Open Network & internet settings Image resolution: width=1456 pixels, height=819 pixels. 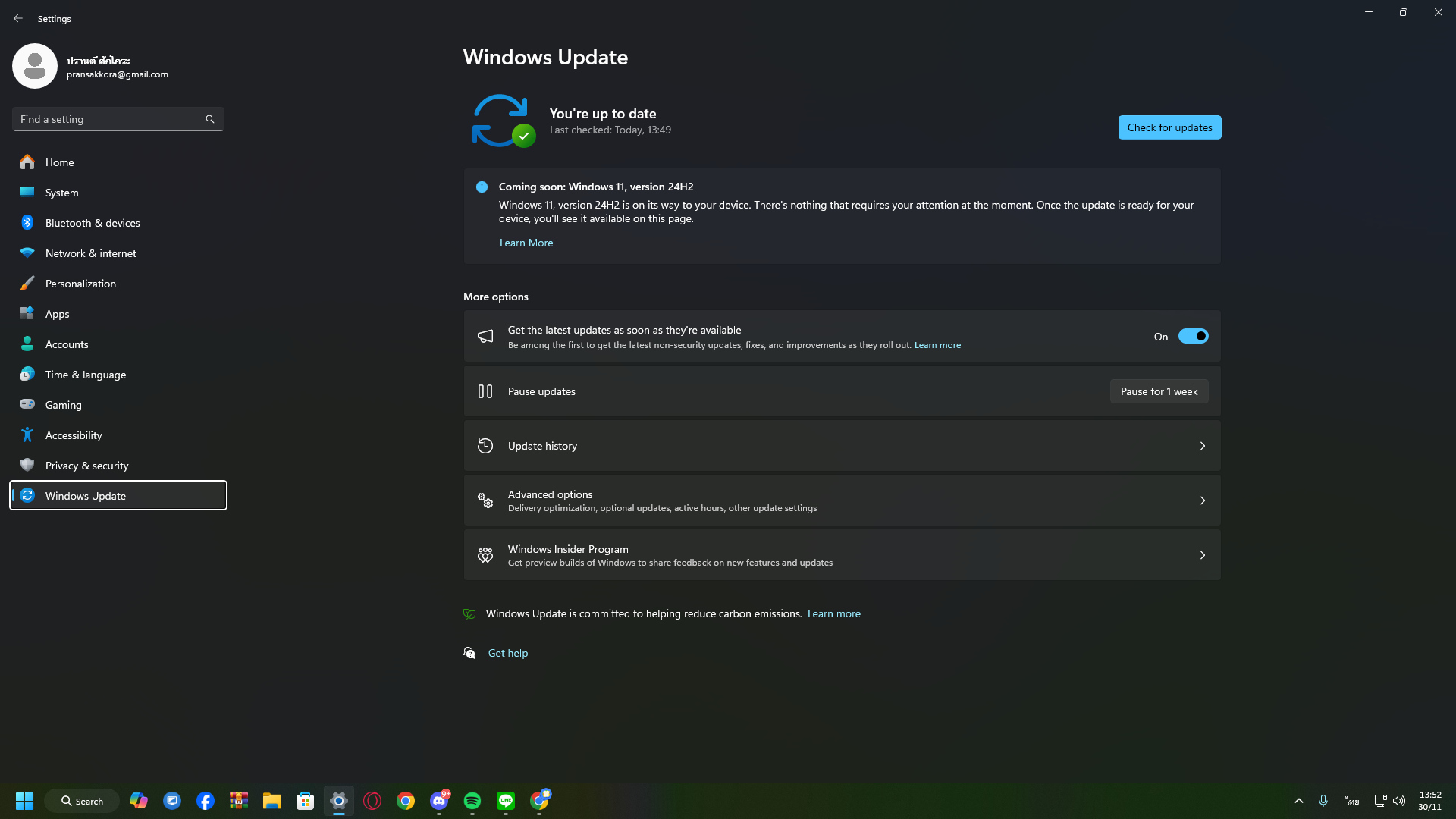pyautogui.click(x=118, y=253)
